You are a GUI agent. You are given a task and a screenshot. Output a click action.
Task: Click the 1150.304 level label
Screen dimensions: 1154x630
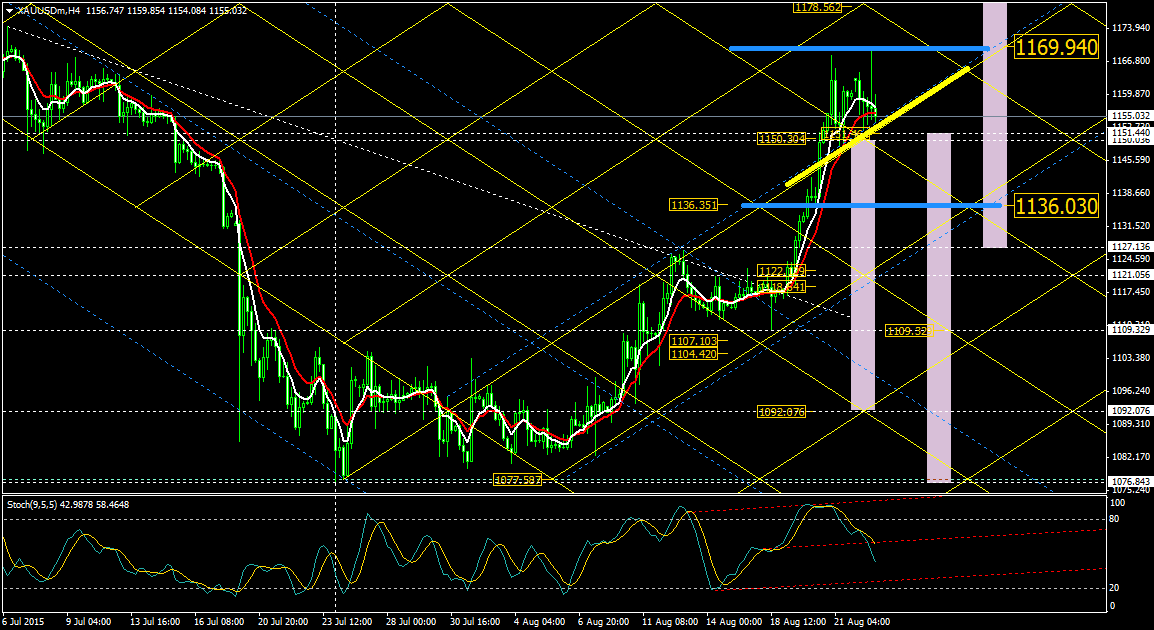[x=781, y=138]
